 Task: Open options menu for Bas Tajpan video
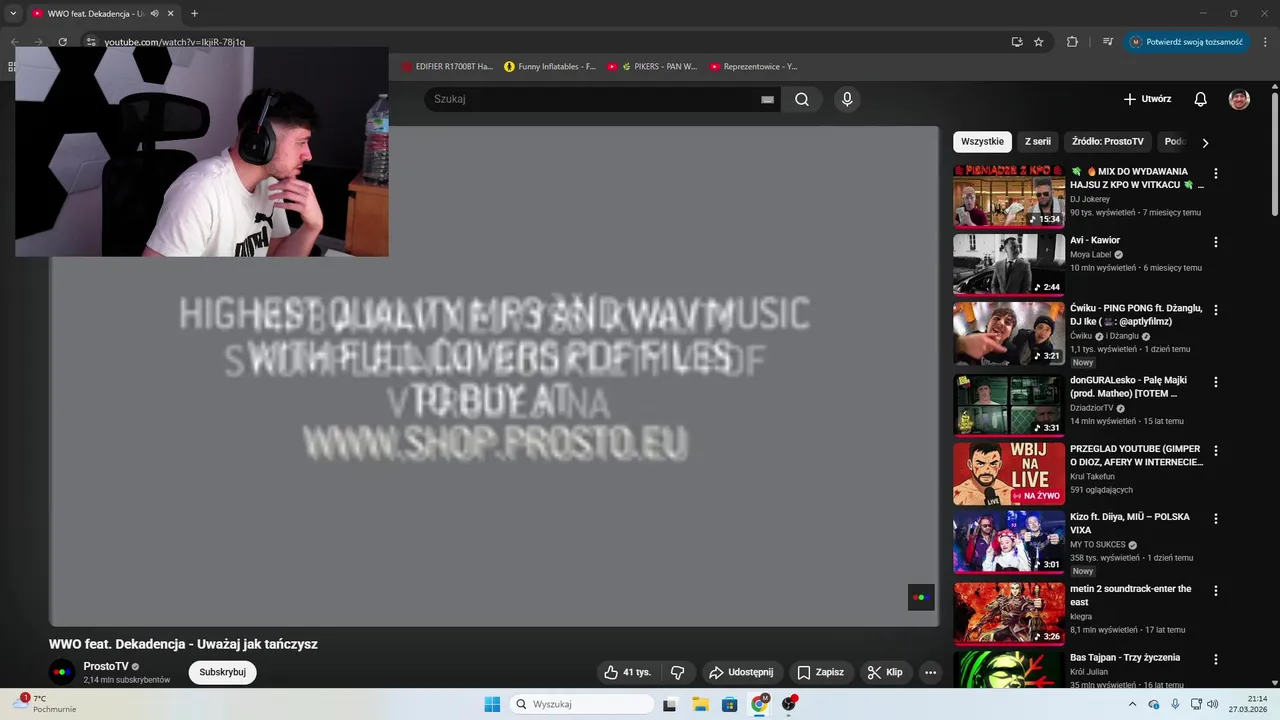coord(1216,659)
